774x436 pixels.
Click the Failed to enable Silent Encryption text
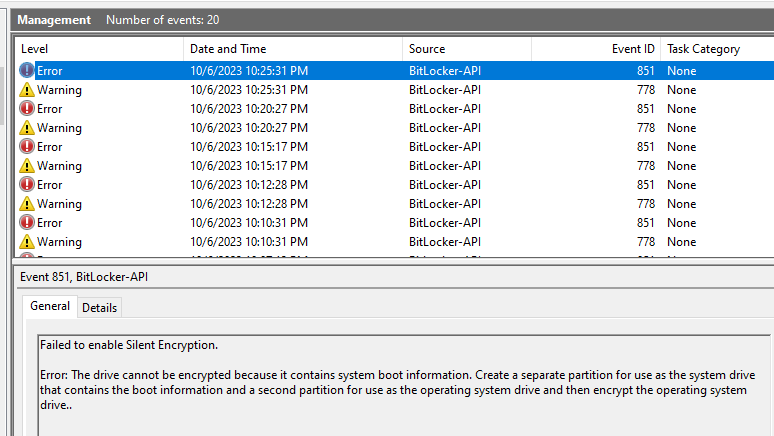tap(129, 345)
